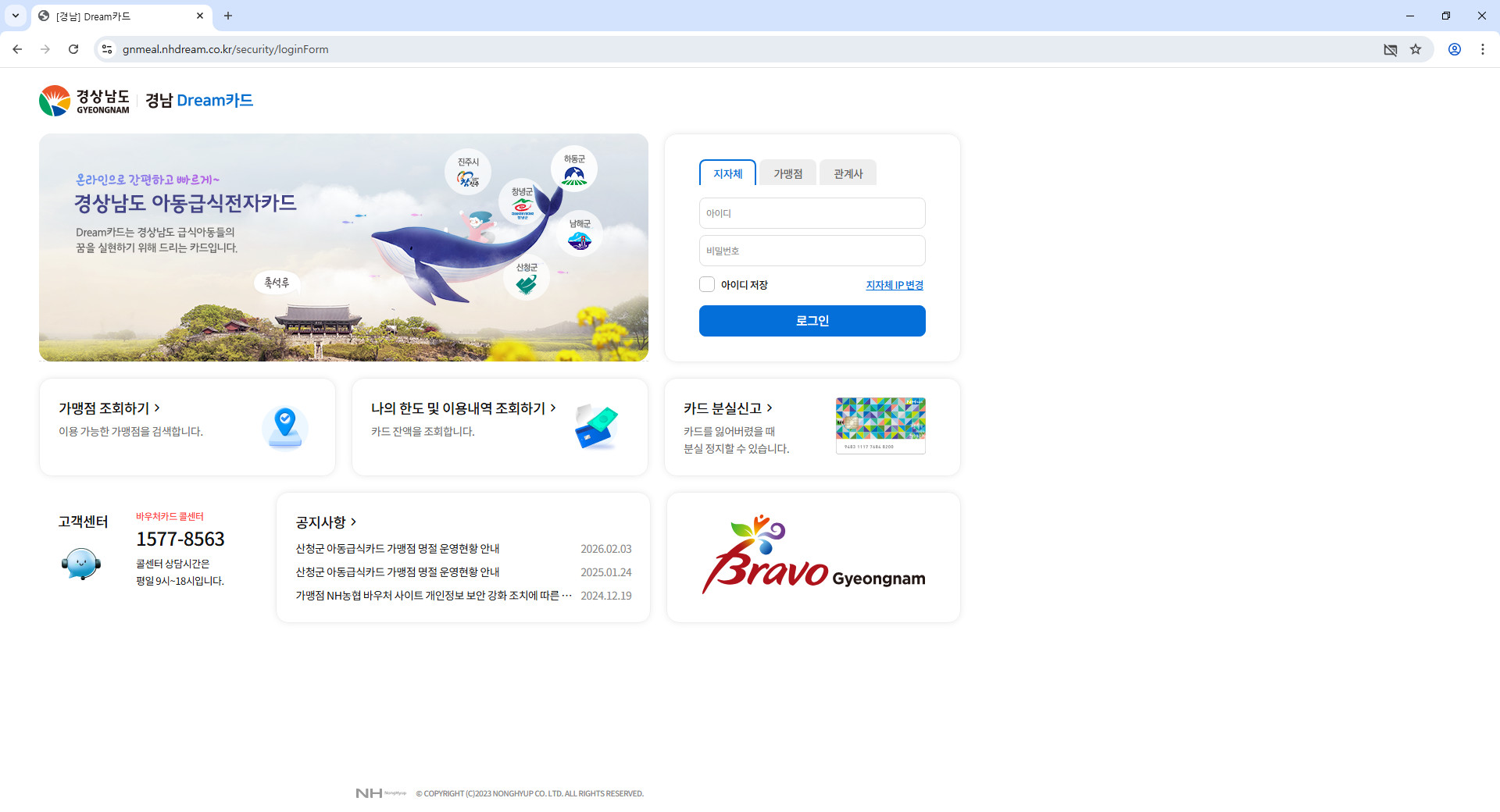This screenshot has height=812, width=1500.
Task: Click the blocked camera icon in address bar
Action: pos(1391,49)
